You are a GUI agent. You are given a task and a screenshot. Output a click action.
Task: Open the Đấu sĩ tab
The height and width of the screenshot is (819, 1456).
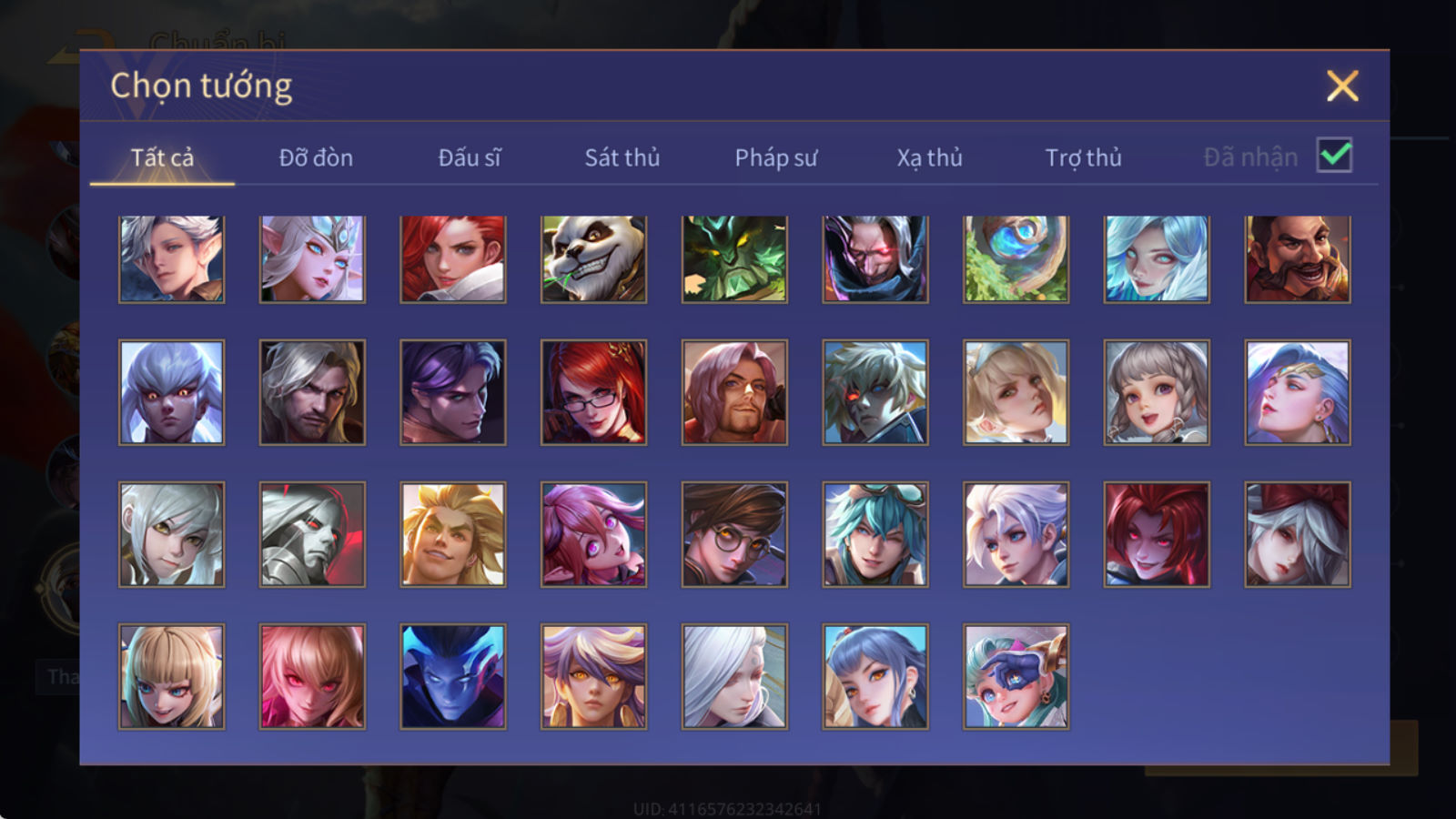pyautogui.click(x=469, y=157)
